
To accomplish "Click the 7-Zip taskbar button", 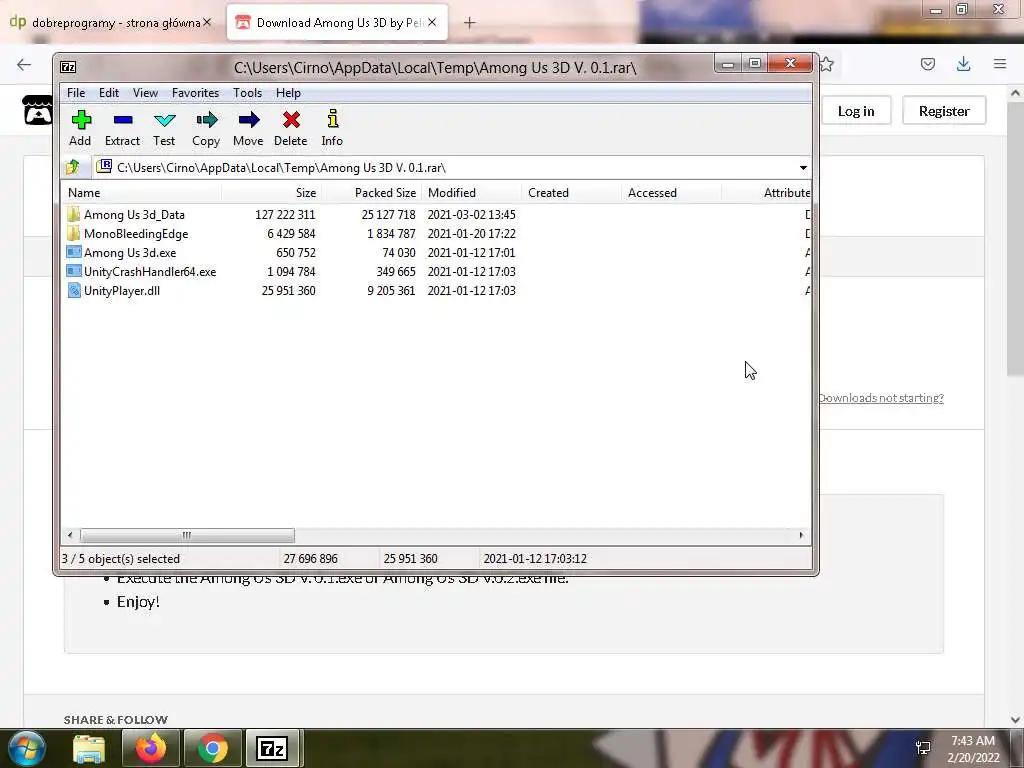I will (x=272, y=748).
